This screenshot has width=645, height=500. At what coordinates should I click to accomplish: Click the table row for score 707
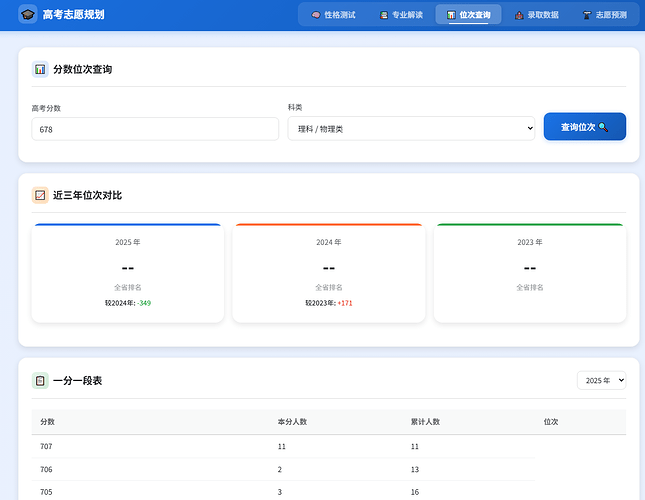click(283, 446)
